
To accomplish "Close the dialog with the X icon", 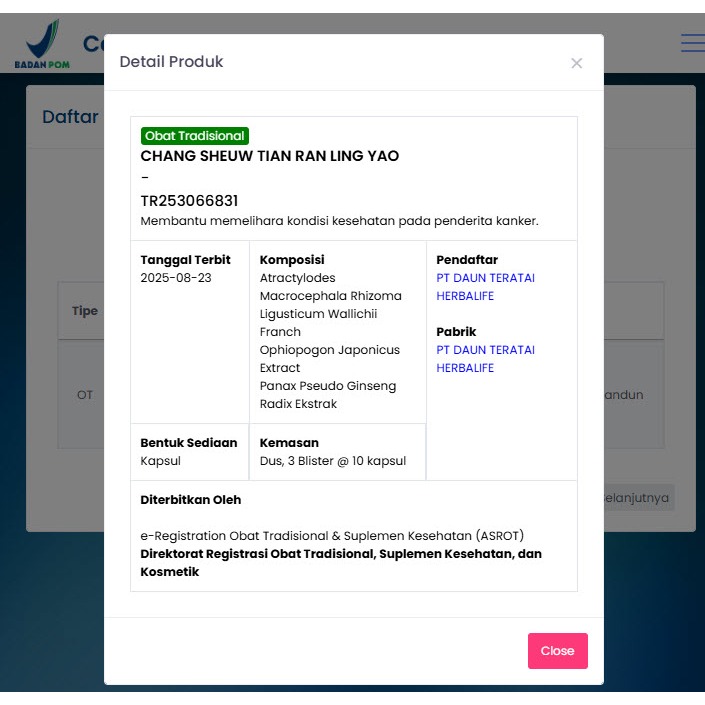I will pyautogui.click(x=576, y=63).
